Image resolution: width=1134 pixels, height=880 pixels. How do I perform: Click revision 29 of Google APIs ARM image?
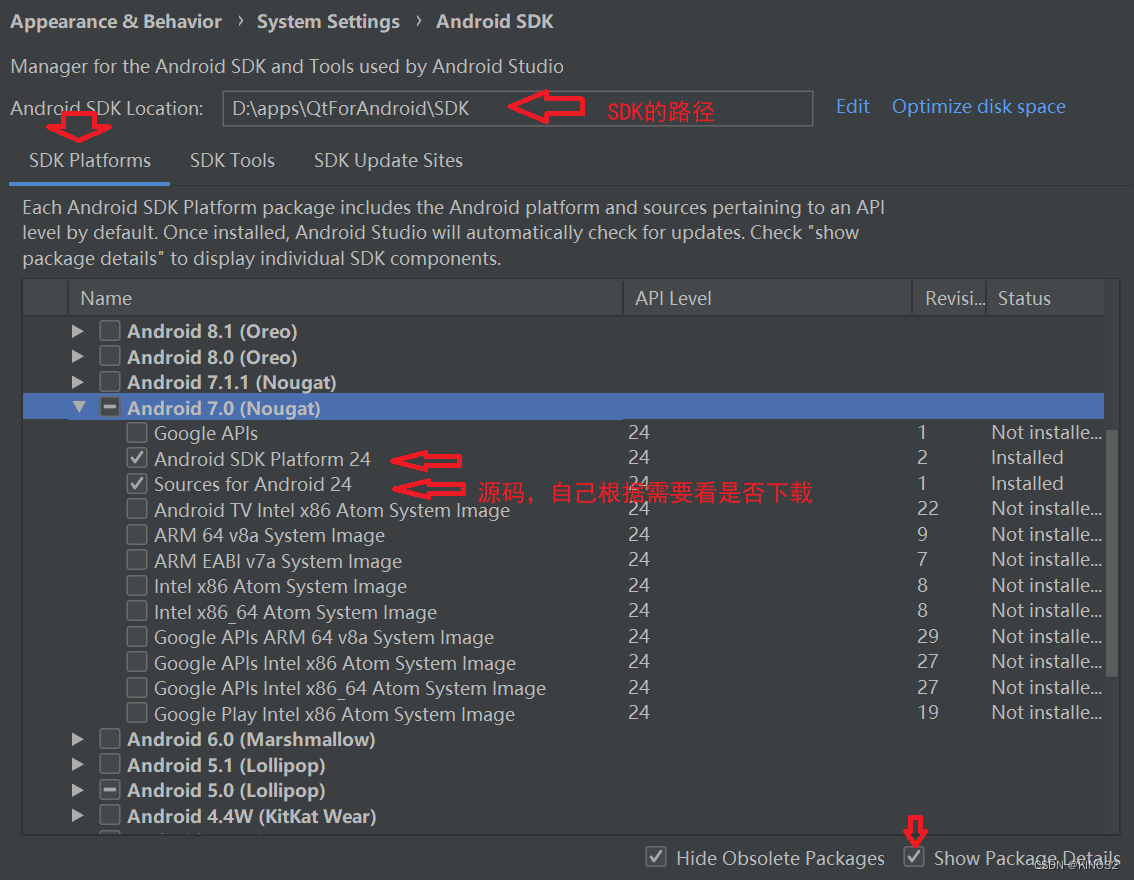click(928, 636)
